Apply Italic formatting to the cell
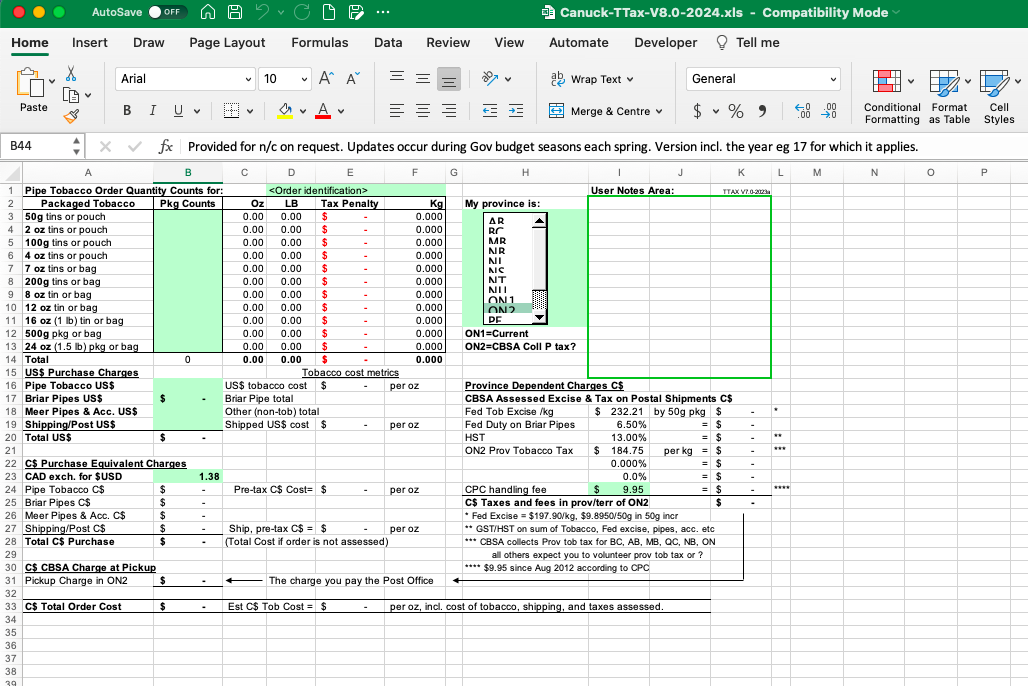Screen dimensions: 1028x686 coord(153,111)
